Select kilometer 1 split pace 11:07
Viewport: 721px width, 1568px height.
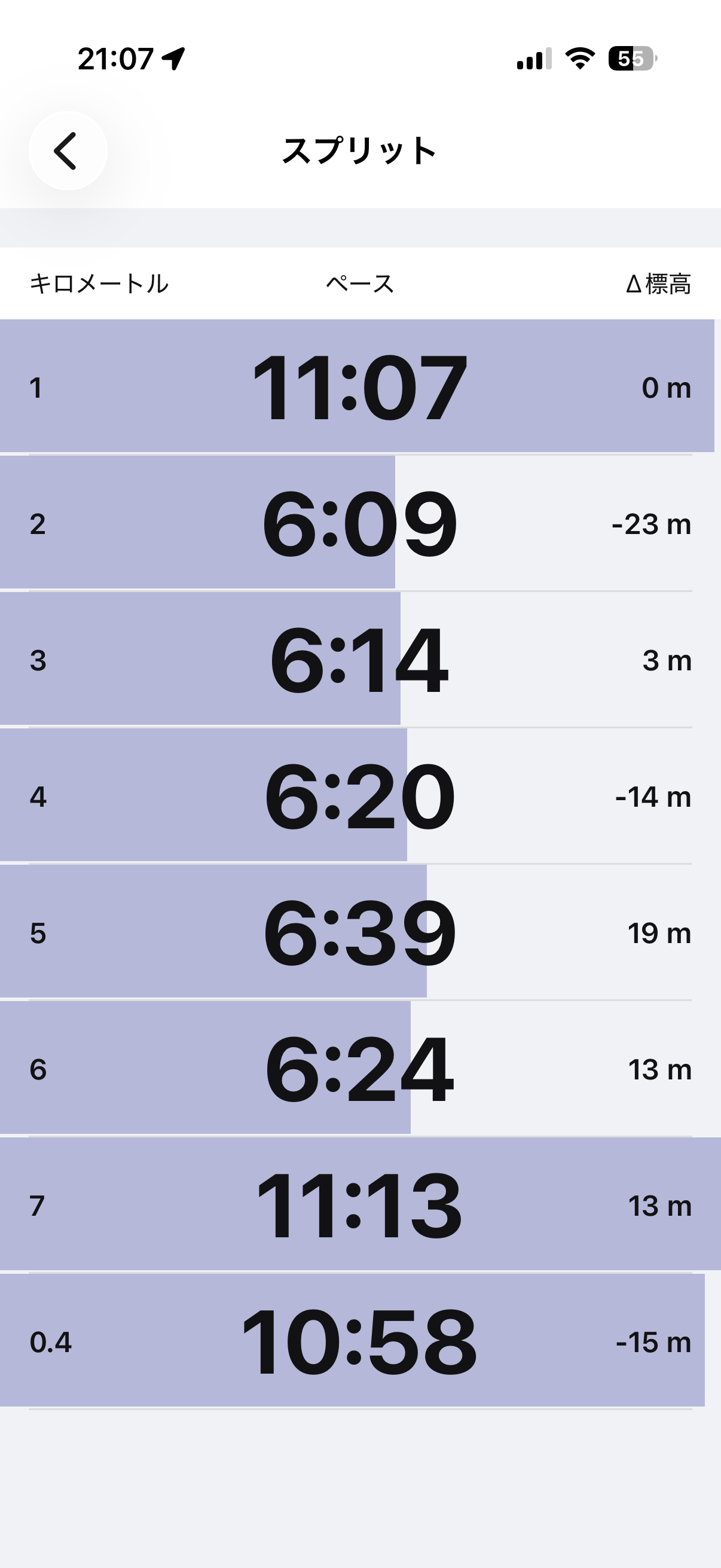[359, 387]
